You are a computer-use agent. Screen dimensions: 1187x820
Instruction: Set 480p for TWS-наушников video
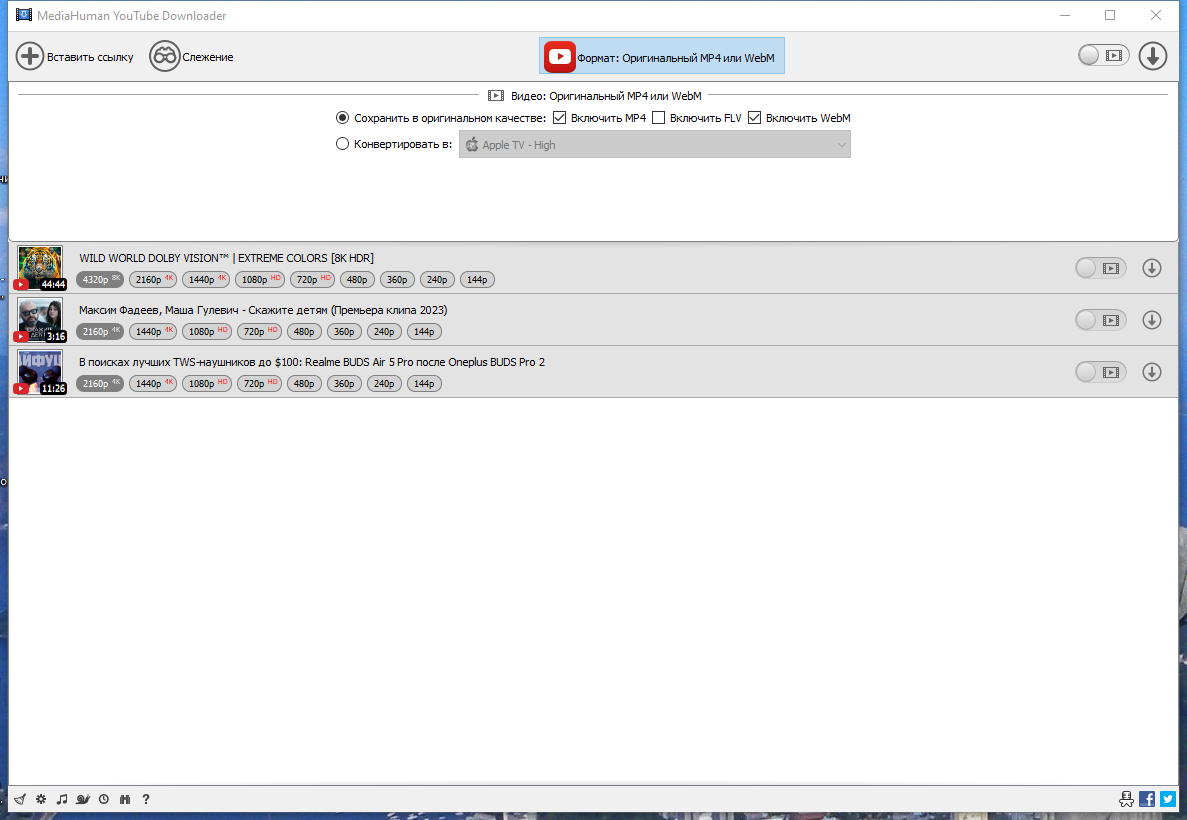tap(304, 384)
